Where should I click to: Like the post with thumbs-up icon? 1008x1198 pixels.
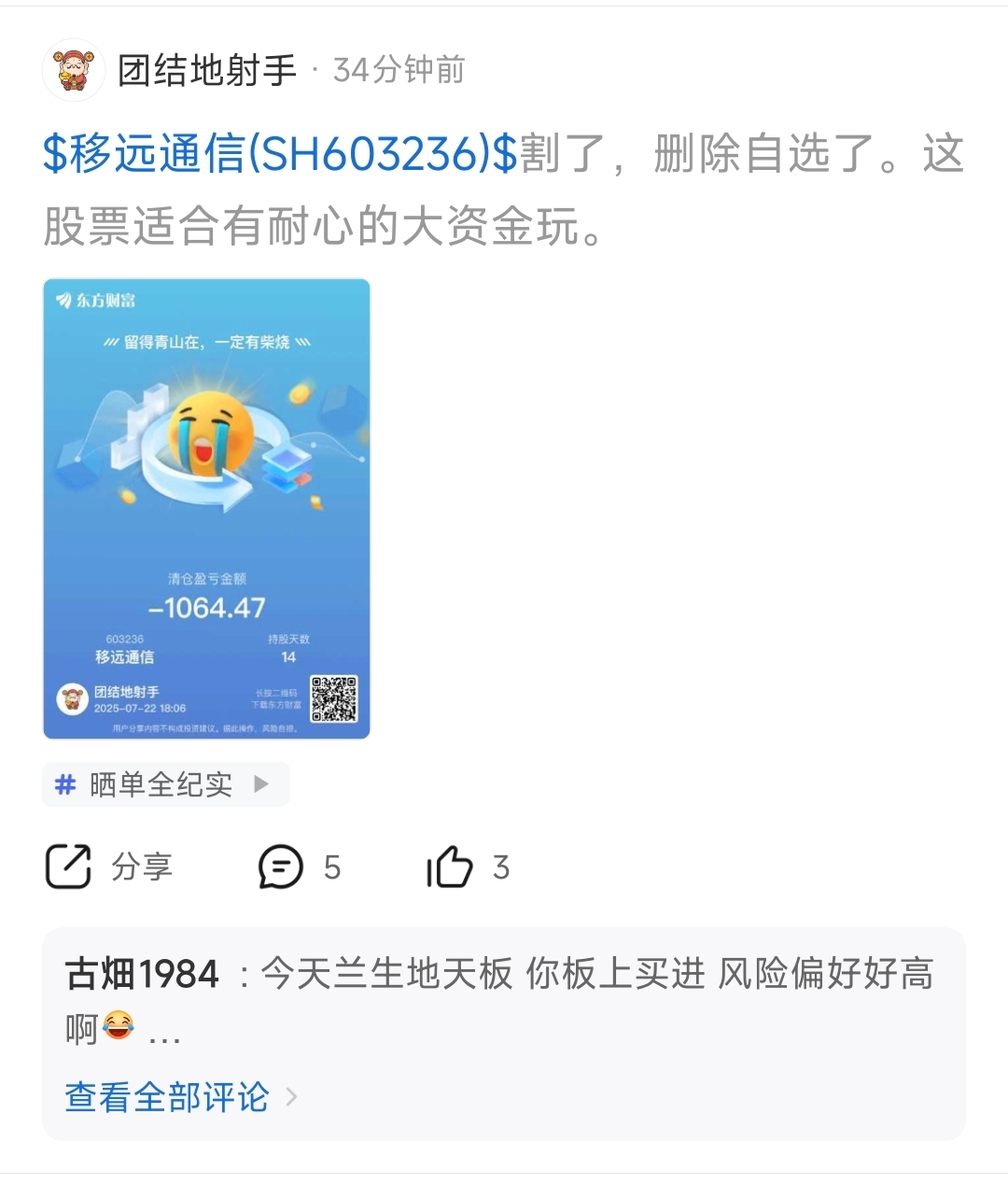point(450,867)
